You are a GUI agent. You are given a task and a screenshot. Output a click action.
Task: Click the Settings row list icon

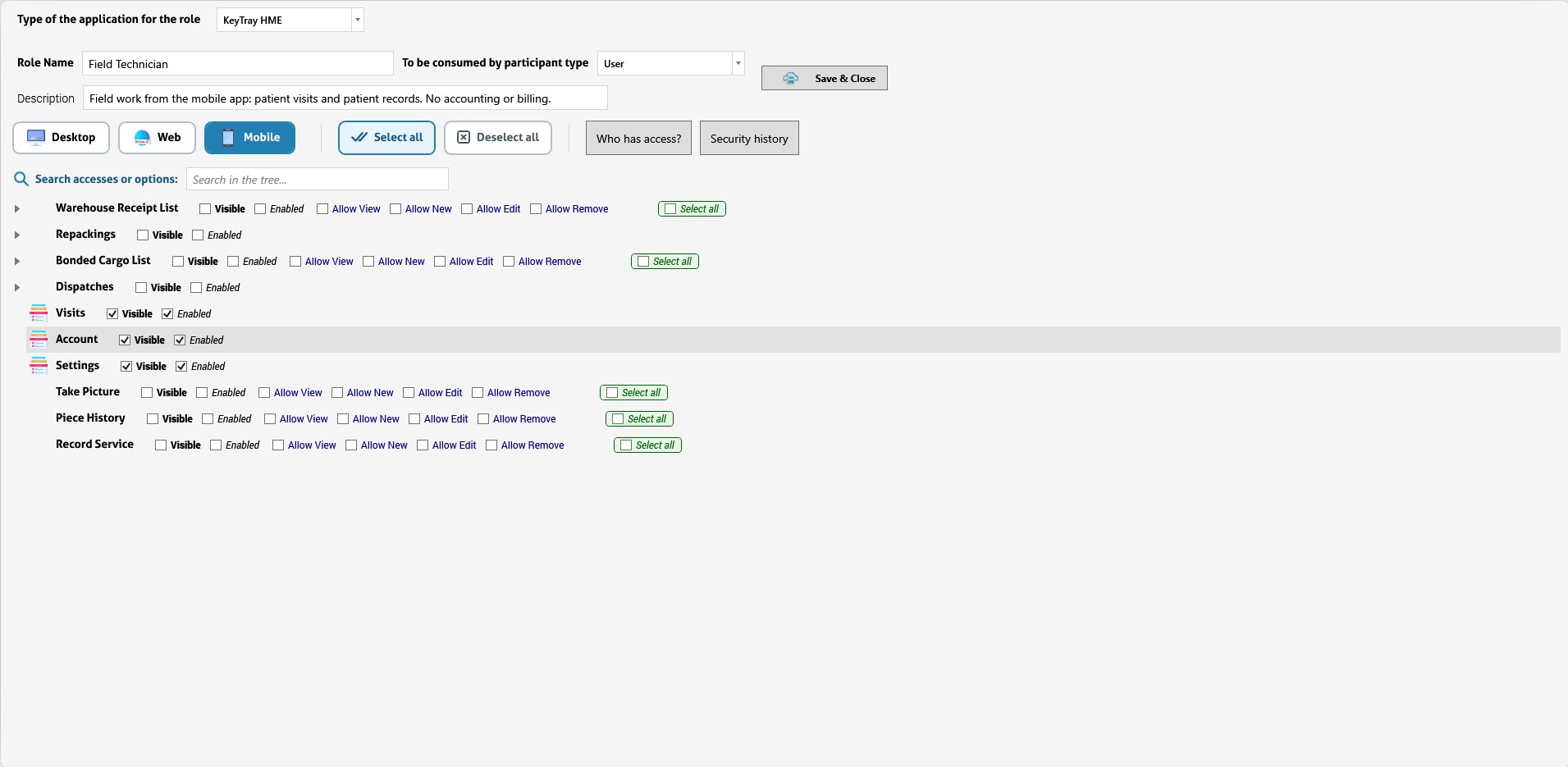point(39,366)
